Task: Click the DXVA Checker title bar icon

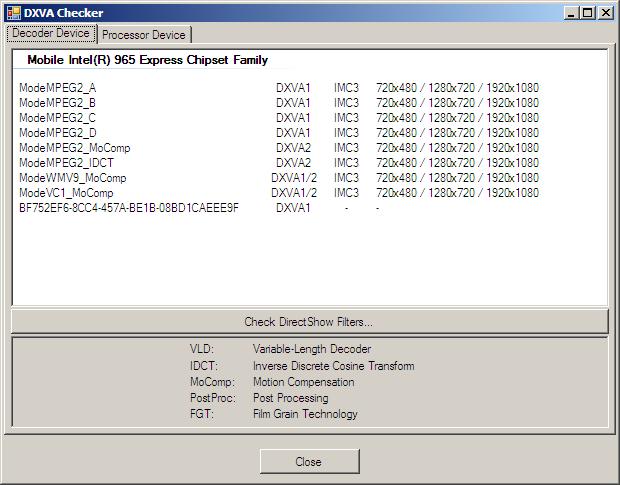Action: (13, 13)
